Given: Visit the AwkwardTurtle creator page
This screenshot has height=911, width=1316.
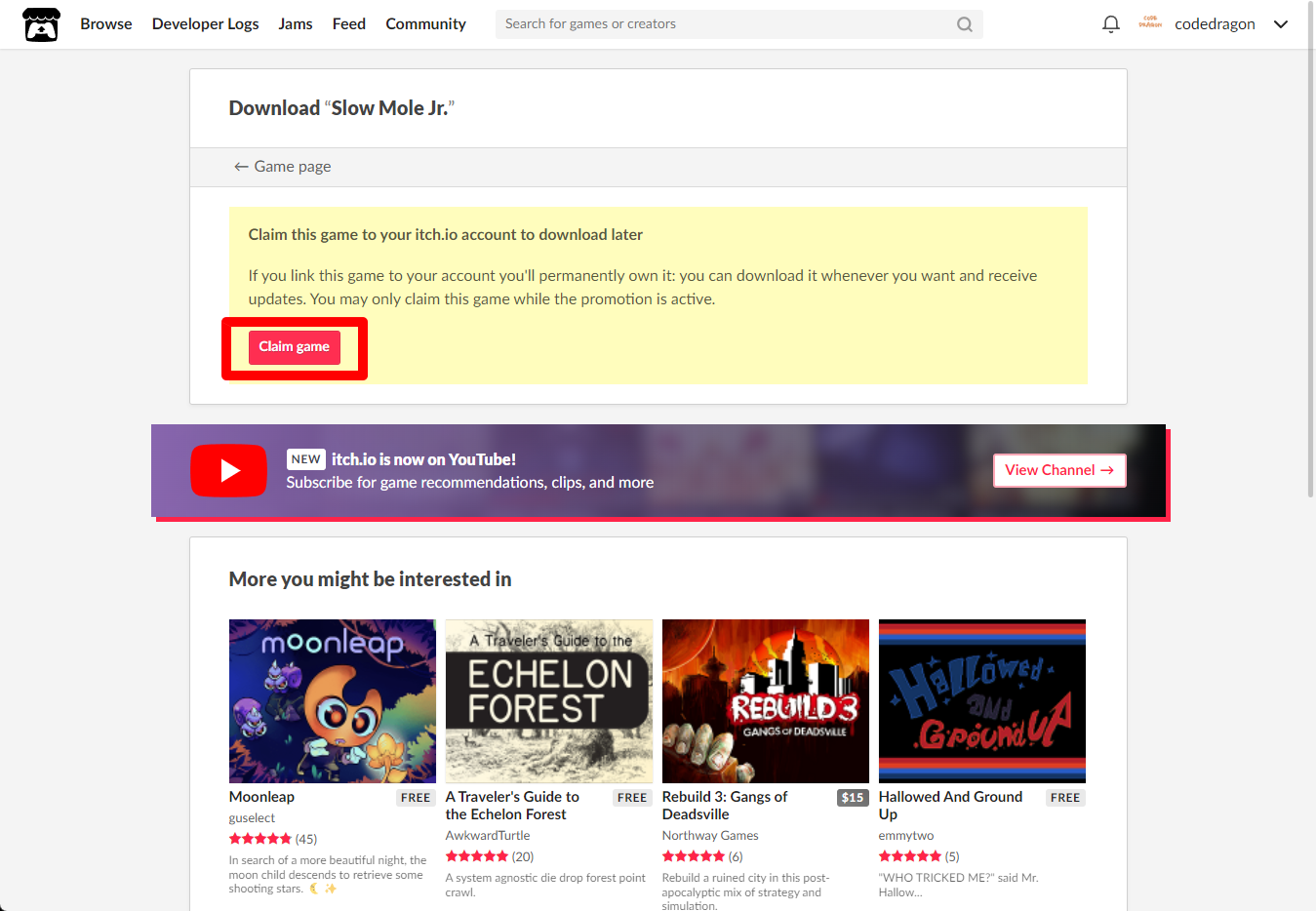Looking at the screenshot, I should (488, 836).
